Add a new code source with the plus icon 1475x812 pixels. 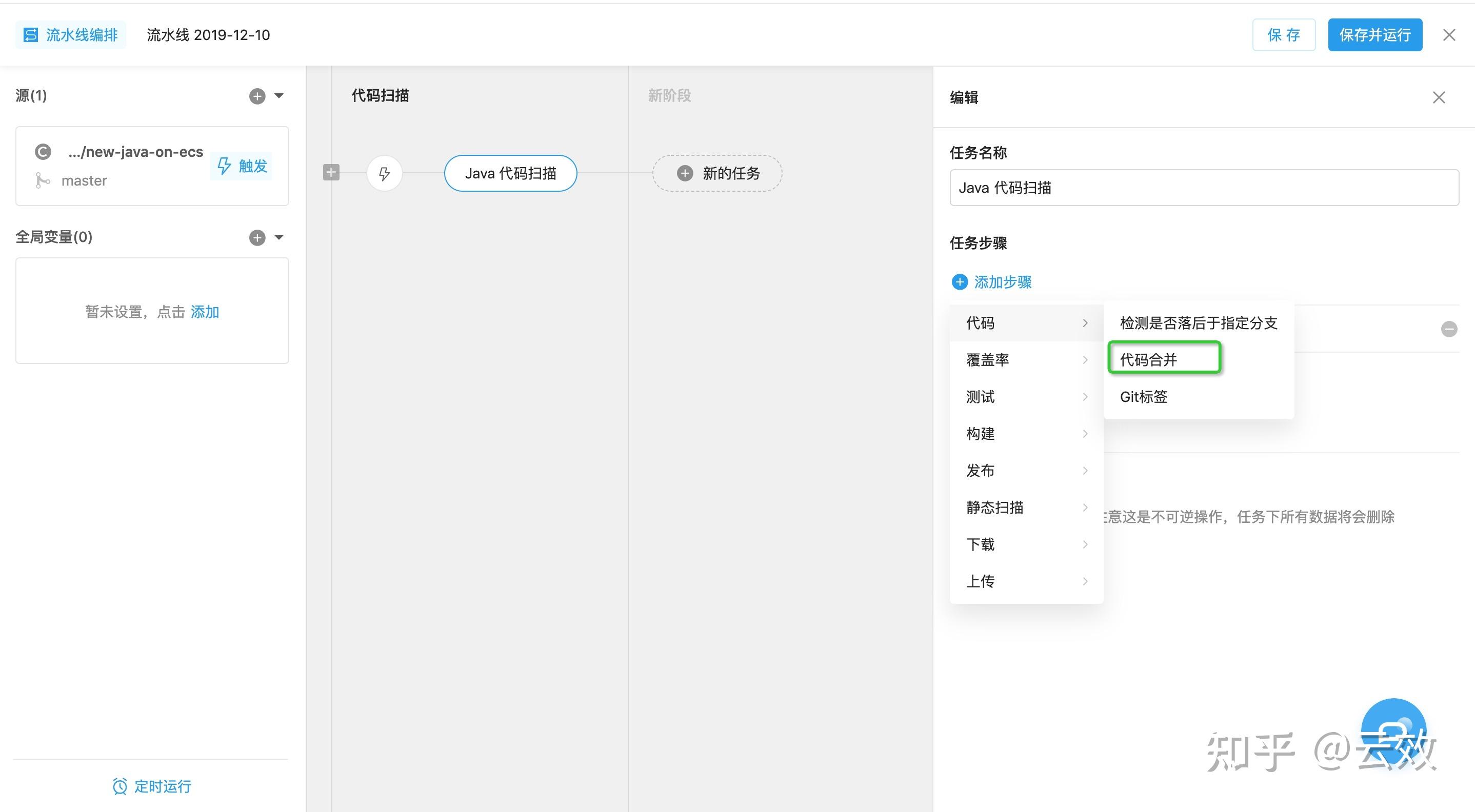256,95
